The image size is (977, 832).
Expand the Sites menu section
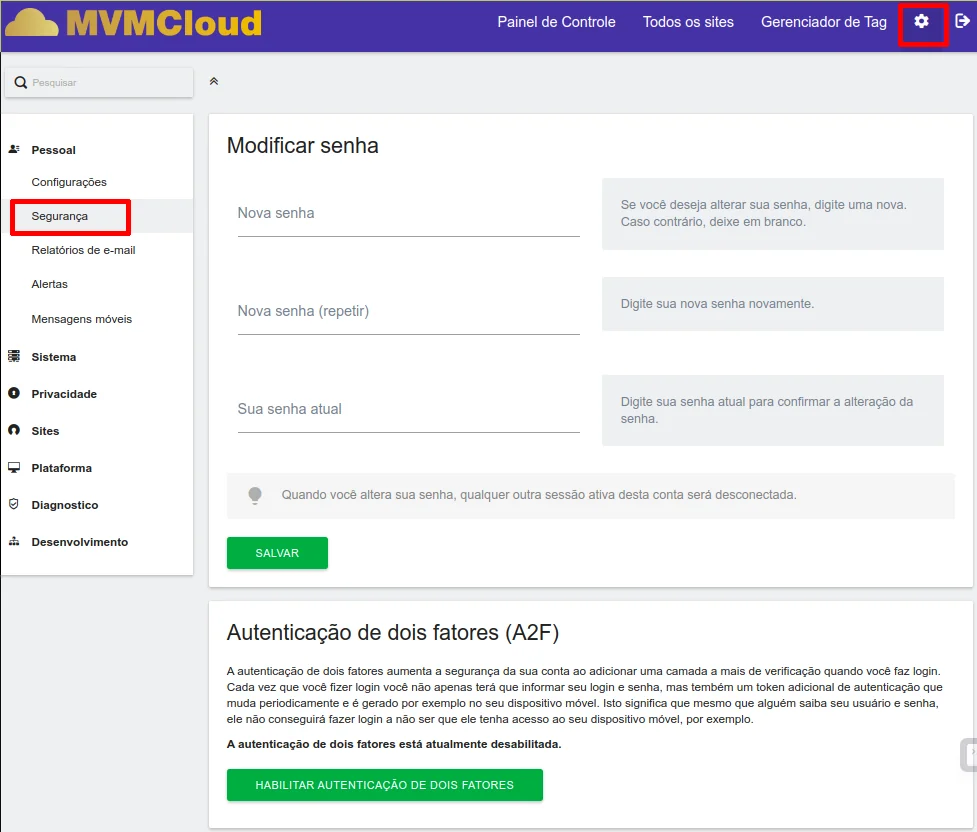[45, 431]
